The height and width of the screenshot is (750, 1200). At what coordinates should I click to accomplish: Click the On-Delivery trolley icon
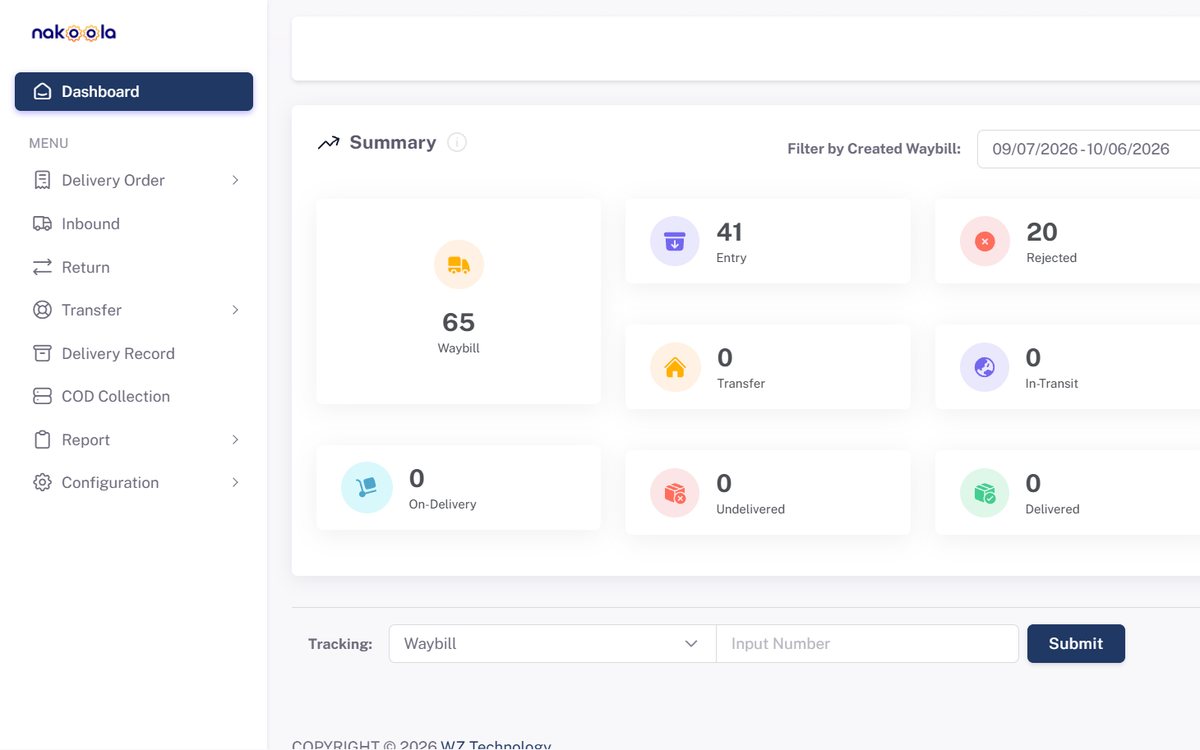pos(366,488)
